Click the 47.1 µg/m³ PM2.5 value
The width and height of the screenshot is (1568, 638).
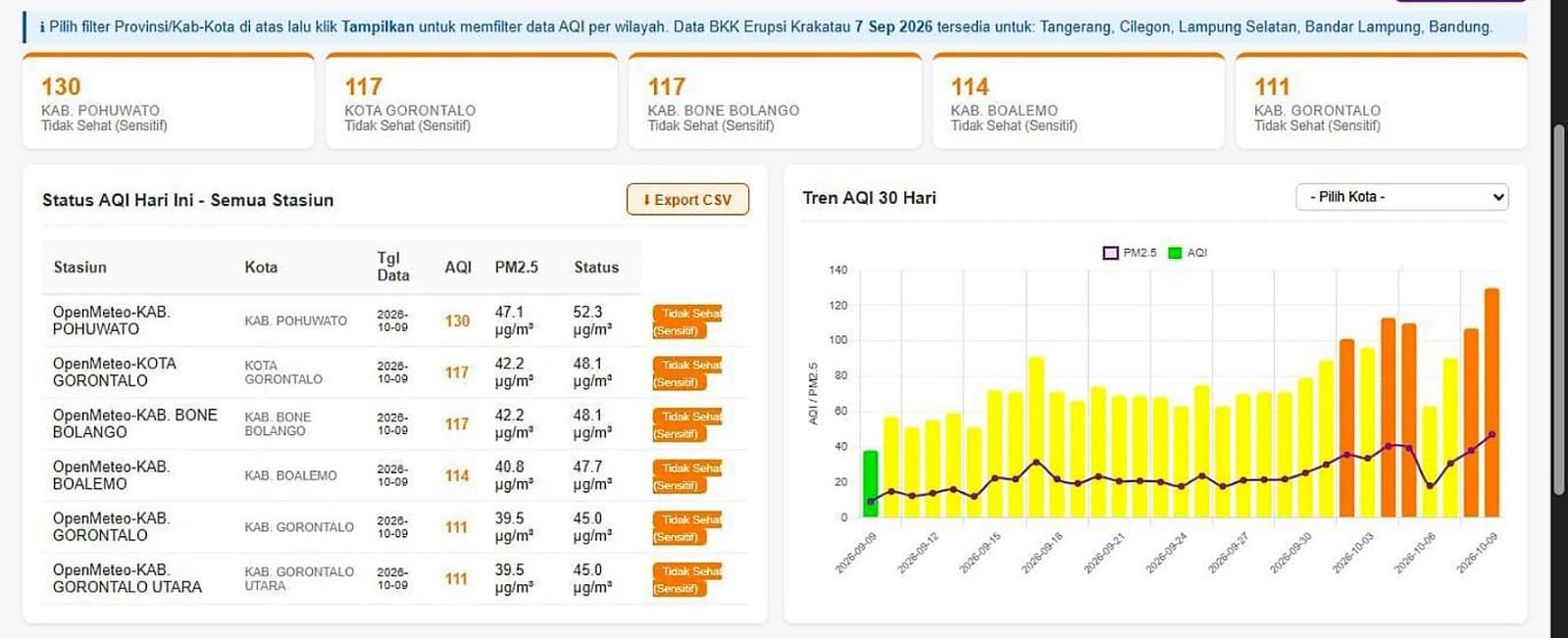click(x=514, y=320)
